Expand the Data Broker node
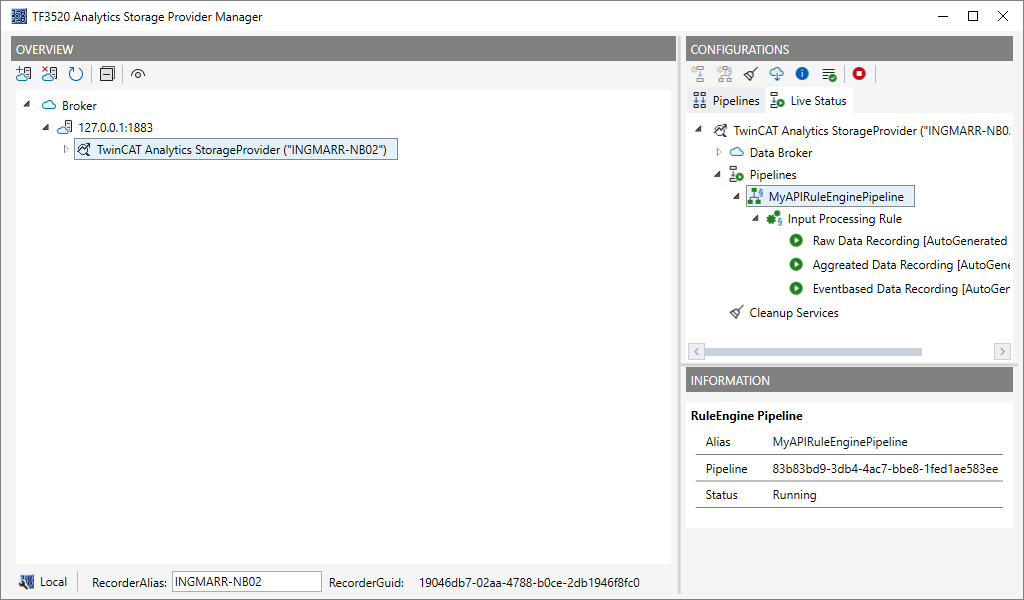 718,152
